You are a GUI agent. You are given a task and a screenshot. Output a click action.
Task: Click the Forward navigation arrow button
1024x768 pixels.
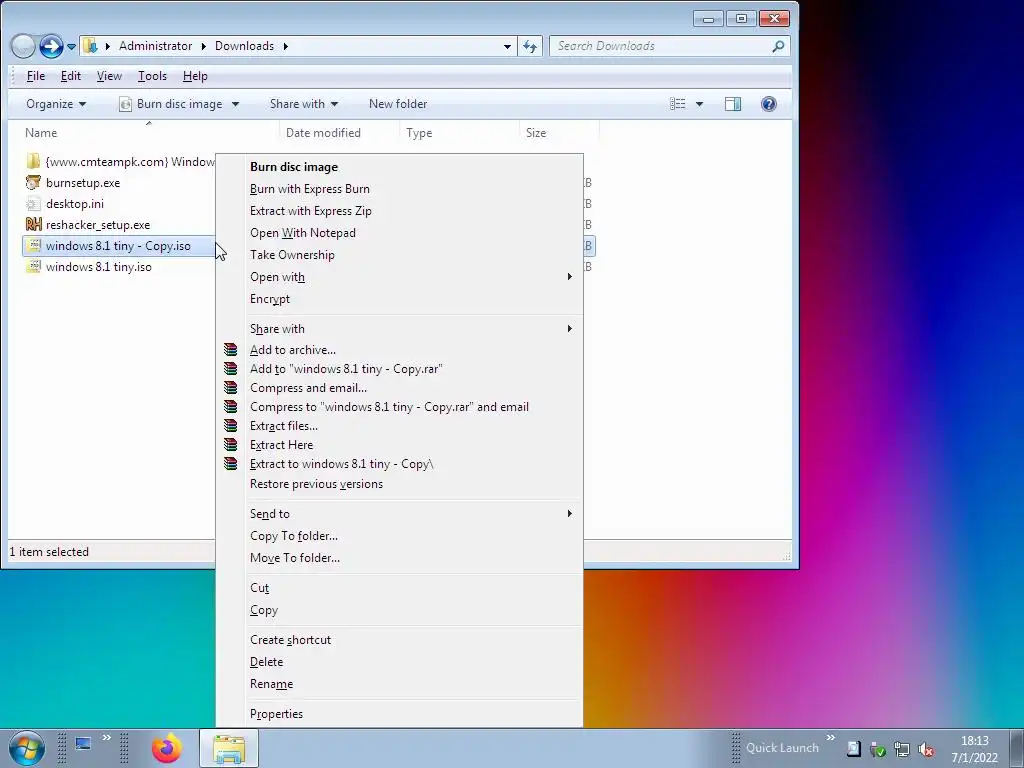51,46
